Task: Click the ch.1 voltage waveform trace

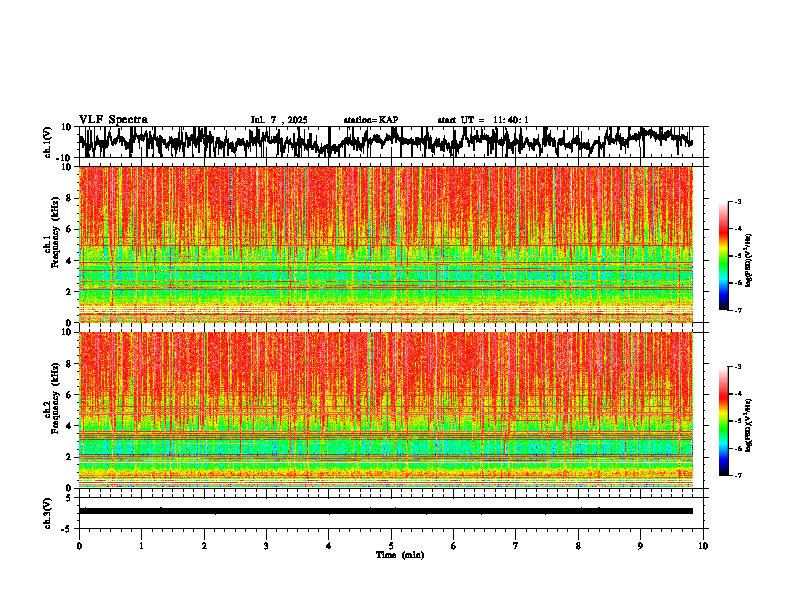Action: tap(385, 142)
